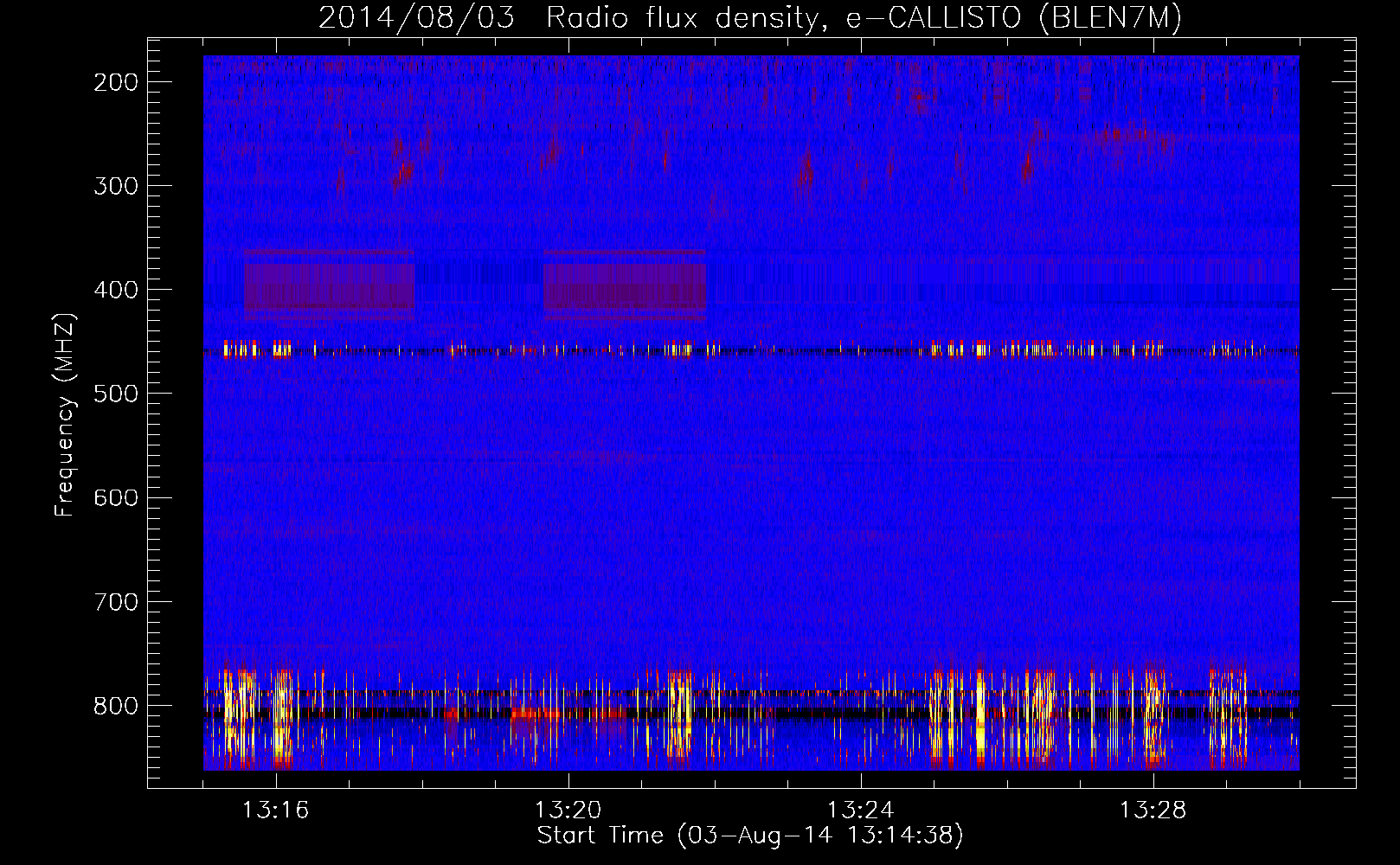Image resolution: width=1400 pixels, height=865 pixels.
Task: Select the 400 frequency tick label
Action: (116, 290)
